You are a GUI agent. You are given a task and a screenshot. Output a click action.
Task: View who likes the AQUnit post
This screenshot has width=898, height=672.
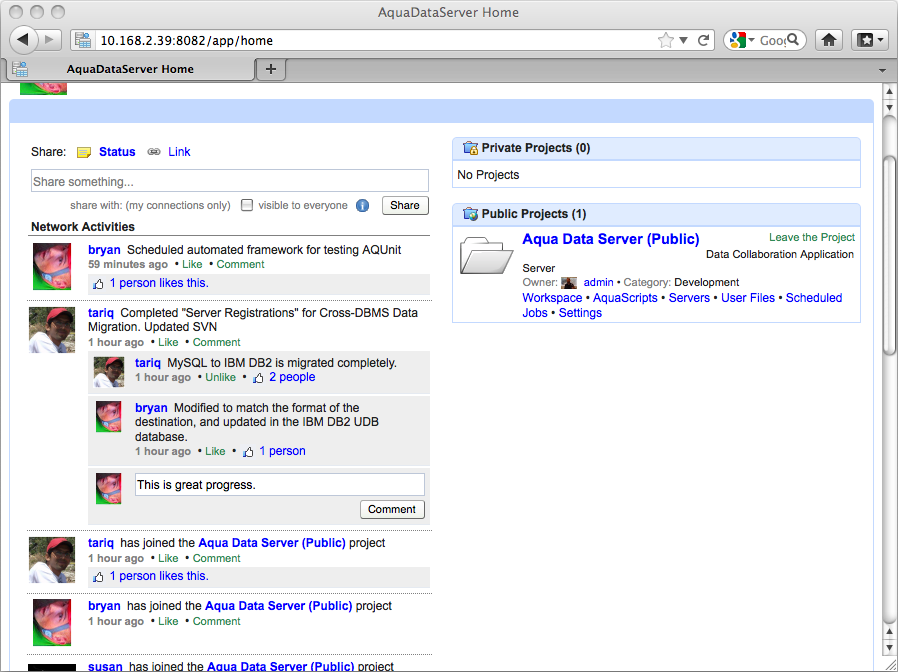(159, 283)
